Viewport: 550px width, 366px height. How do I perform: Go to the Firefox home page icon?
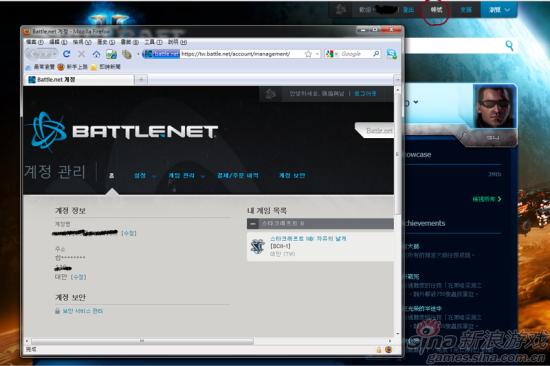(x=96, y=54)
